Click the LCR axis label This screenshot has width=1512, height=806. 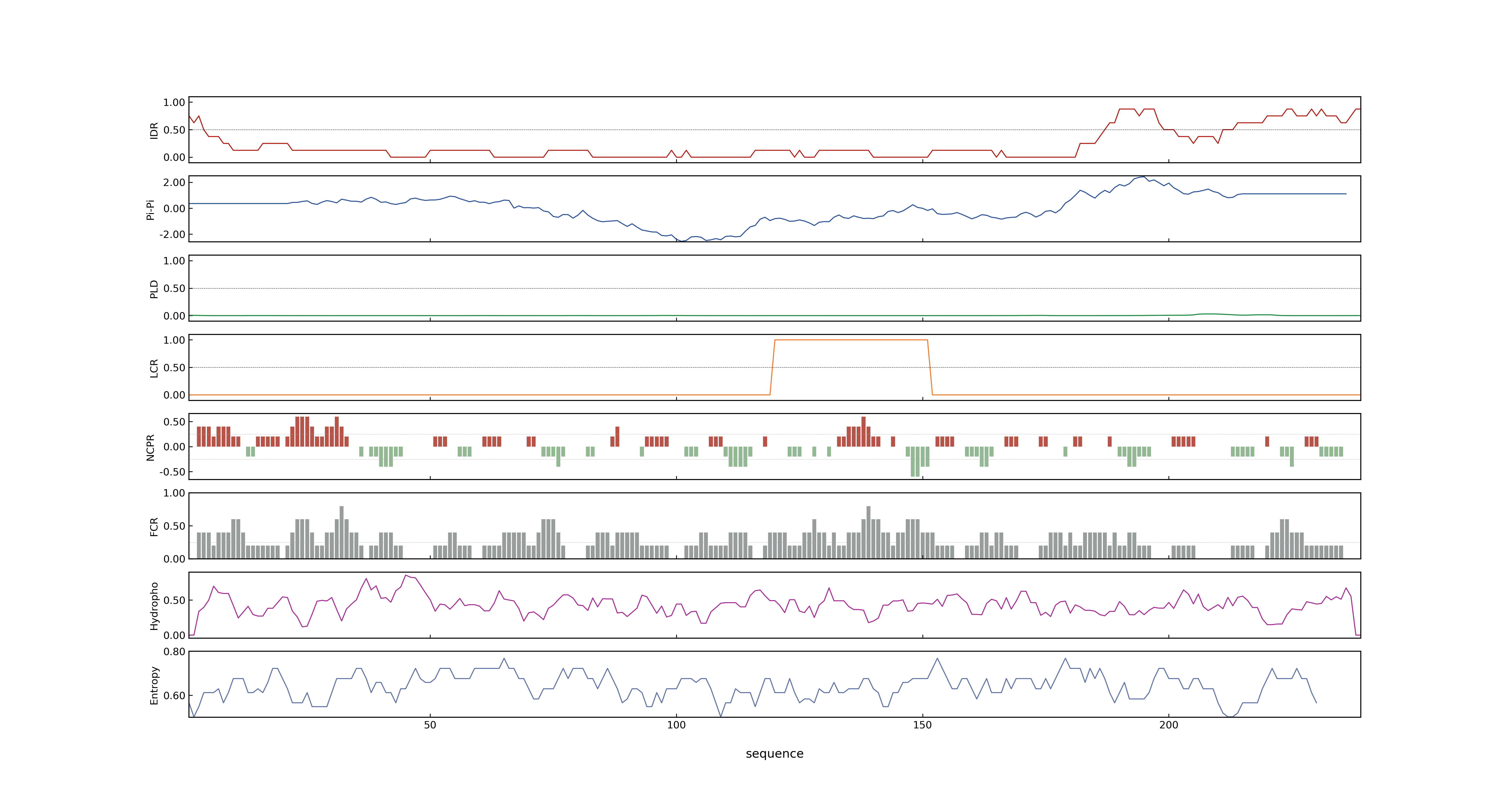point(154,368)
